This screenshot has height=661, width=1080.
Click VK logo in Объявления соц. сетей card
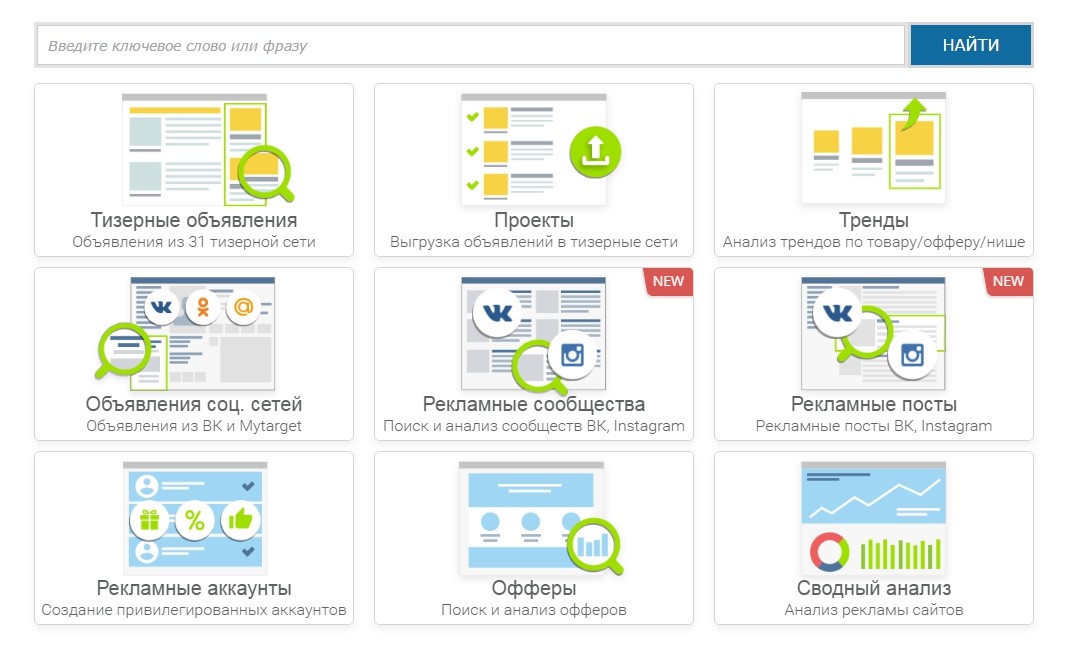coord(161,306)
